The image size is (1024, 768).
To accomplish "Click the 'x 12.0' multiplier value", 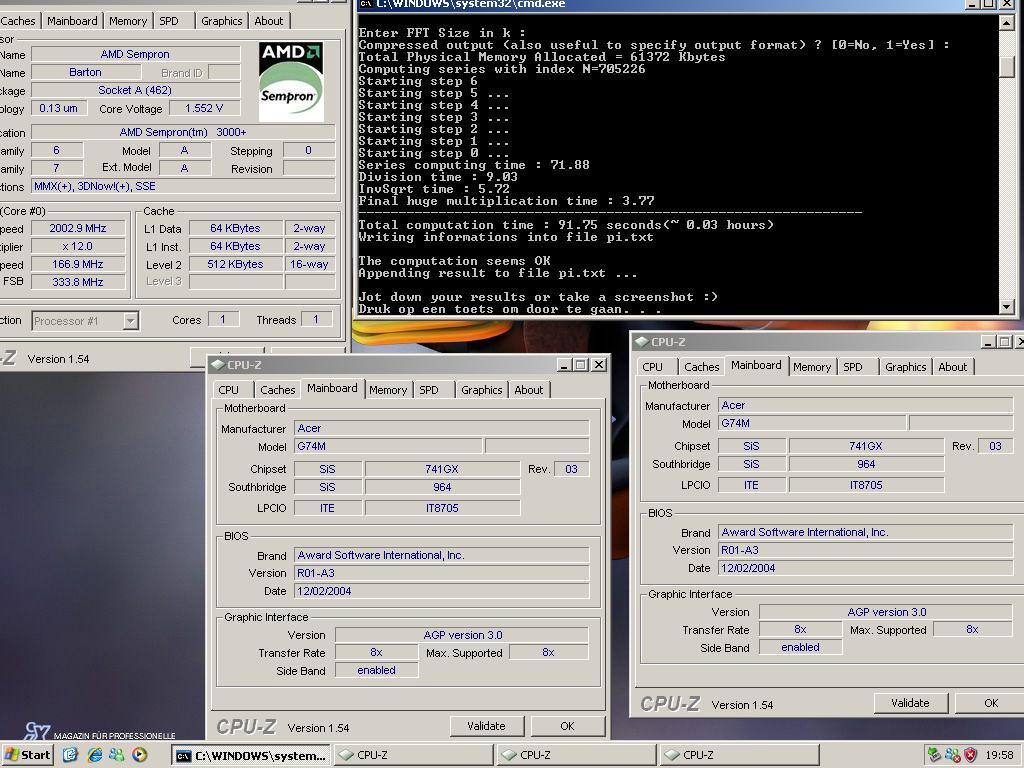I will [x=78, y=246].
